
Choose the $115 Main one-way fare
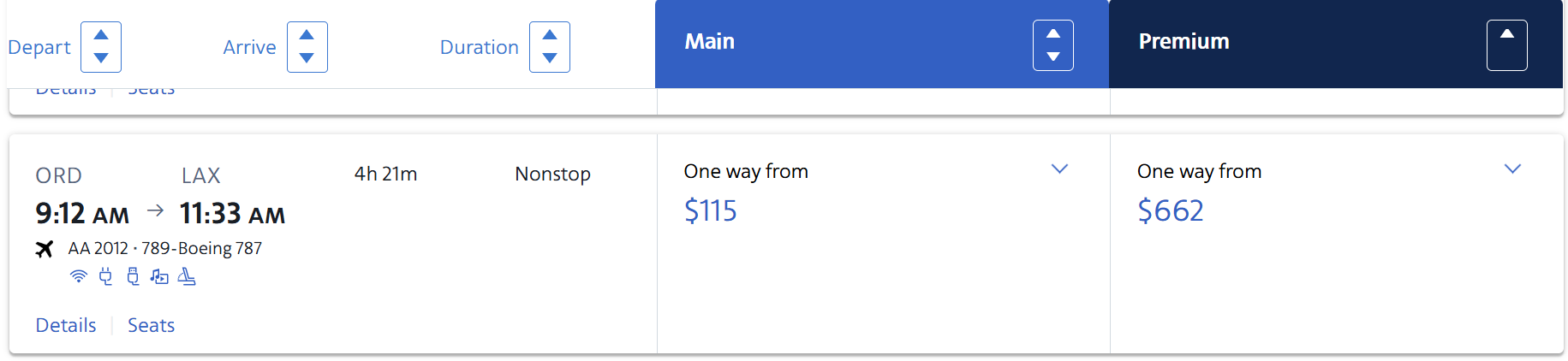pyautogui.click(x=884, y=244)
